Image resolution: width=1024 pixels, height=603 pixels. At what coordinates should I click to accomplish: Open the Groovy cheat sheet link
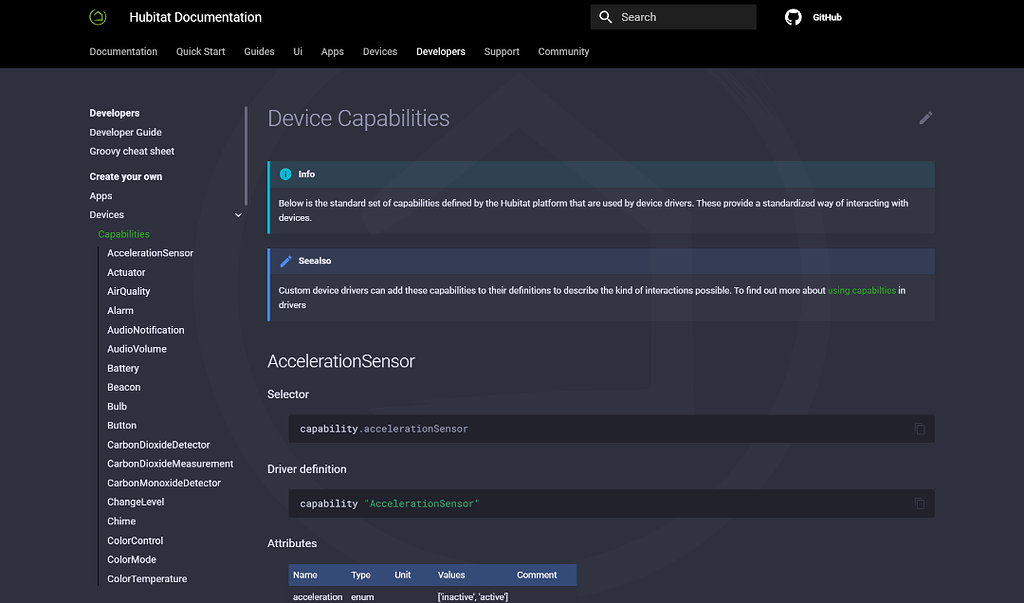pos(132,151)
